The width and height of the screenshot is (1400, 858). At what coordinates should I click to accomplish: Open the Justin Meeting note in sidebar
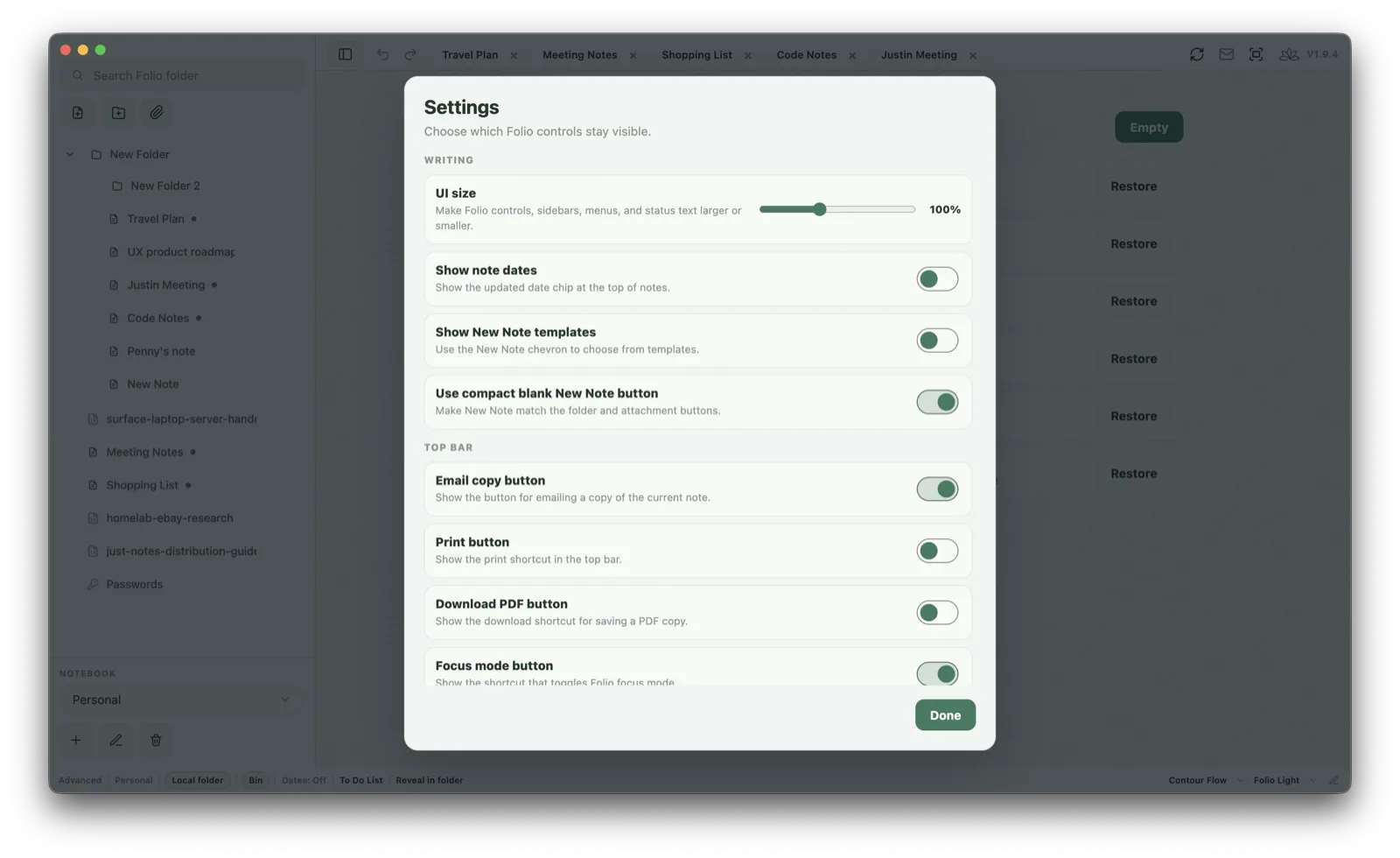point(165,285)
